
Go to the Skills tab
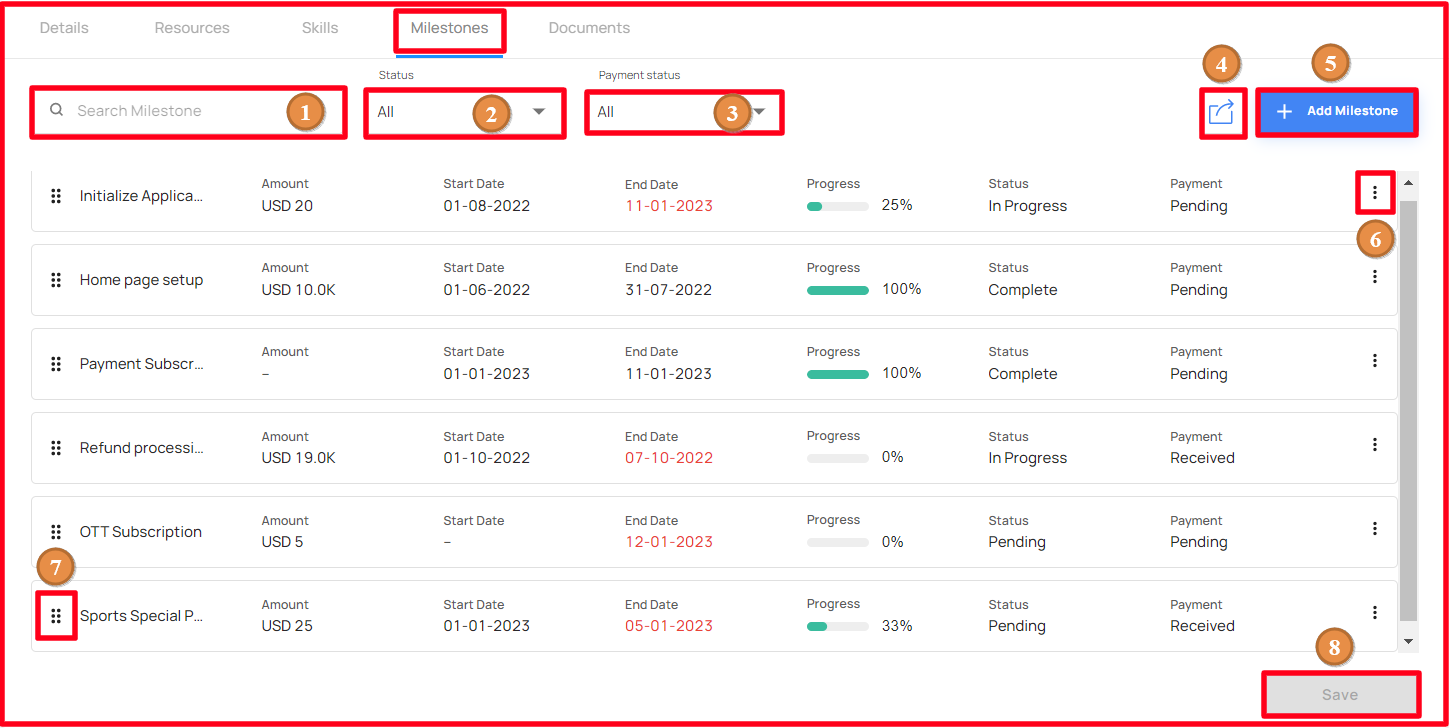tap(320, 28)
